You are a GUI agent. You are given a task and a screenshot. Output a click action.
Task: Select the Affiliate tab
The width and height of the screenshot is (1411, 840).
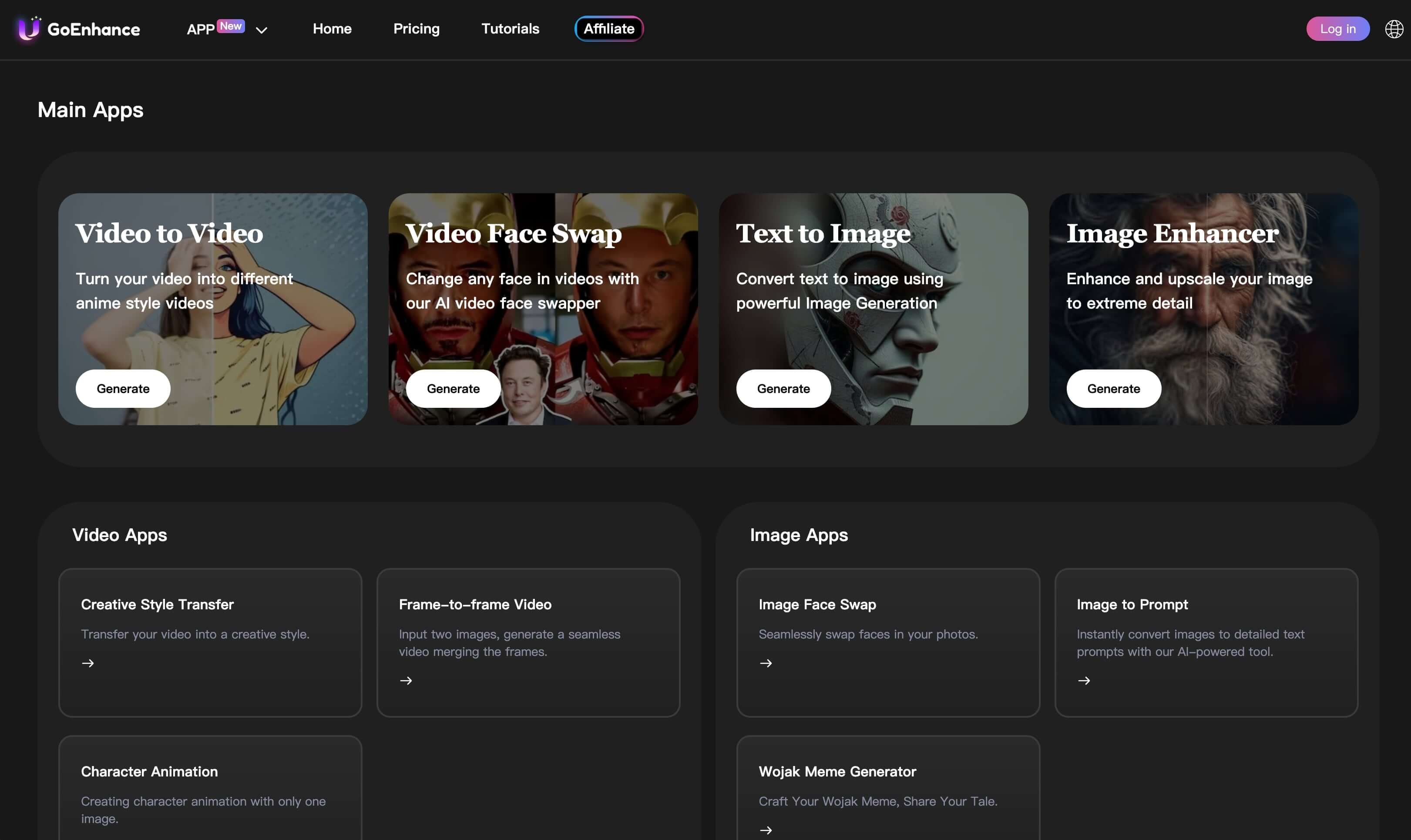(608, 28)
